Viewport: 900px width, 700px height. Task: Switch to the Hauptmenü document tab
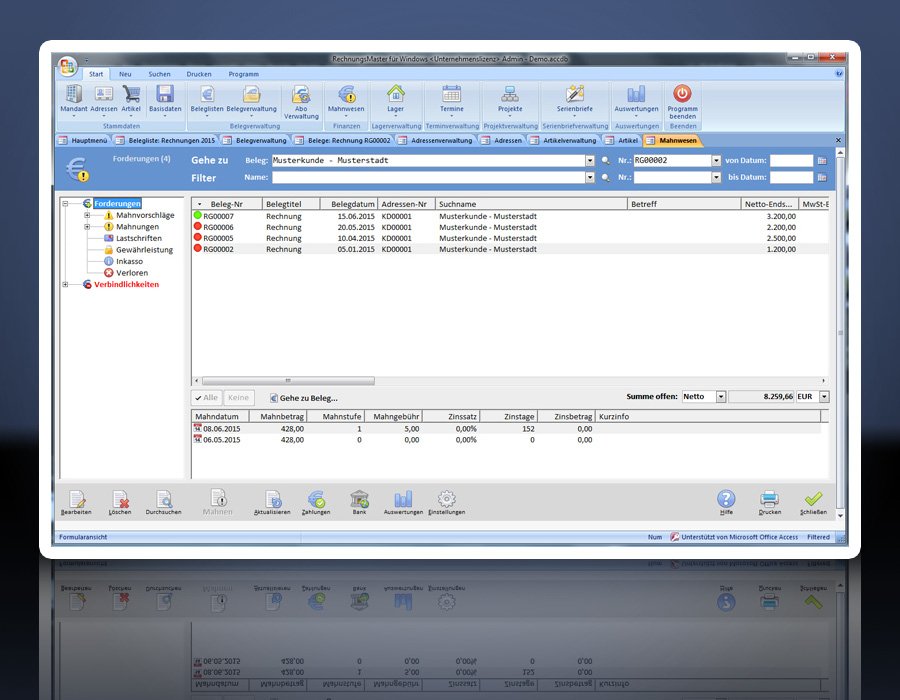click(x=84, y=141)
